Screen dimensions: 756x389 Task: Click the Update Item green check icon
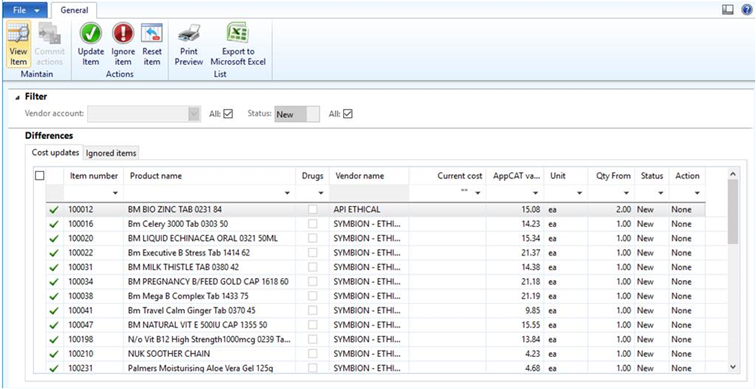coord(91,34)
